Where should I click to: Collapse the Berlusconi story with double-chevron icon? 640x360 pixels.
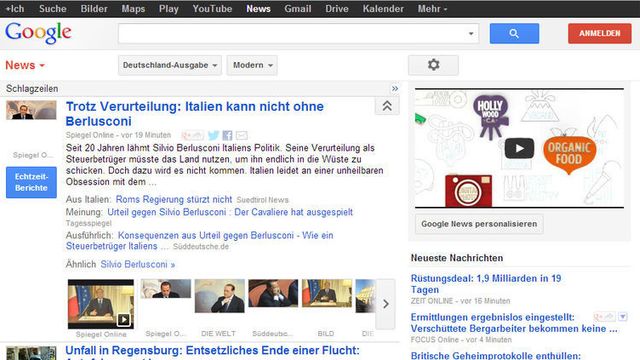tap(387, 107)
